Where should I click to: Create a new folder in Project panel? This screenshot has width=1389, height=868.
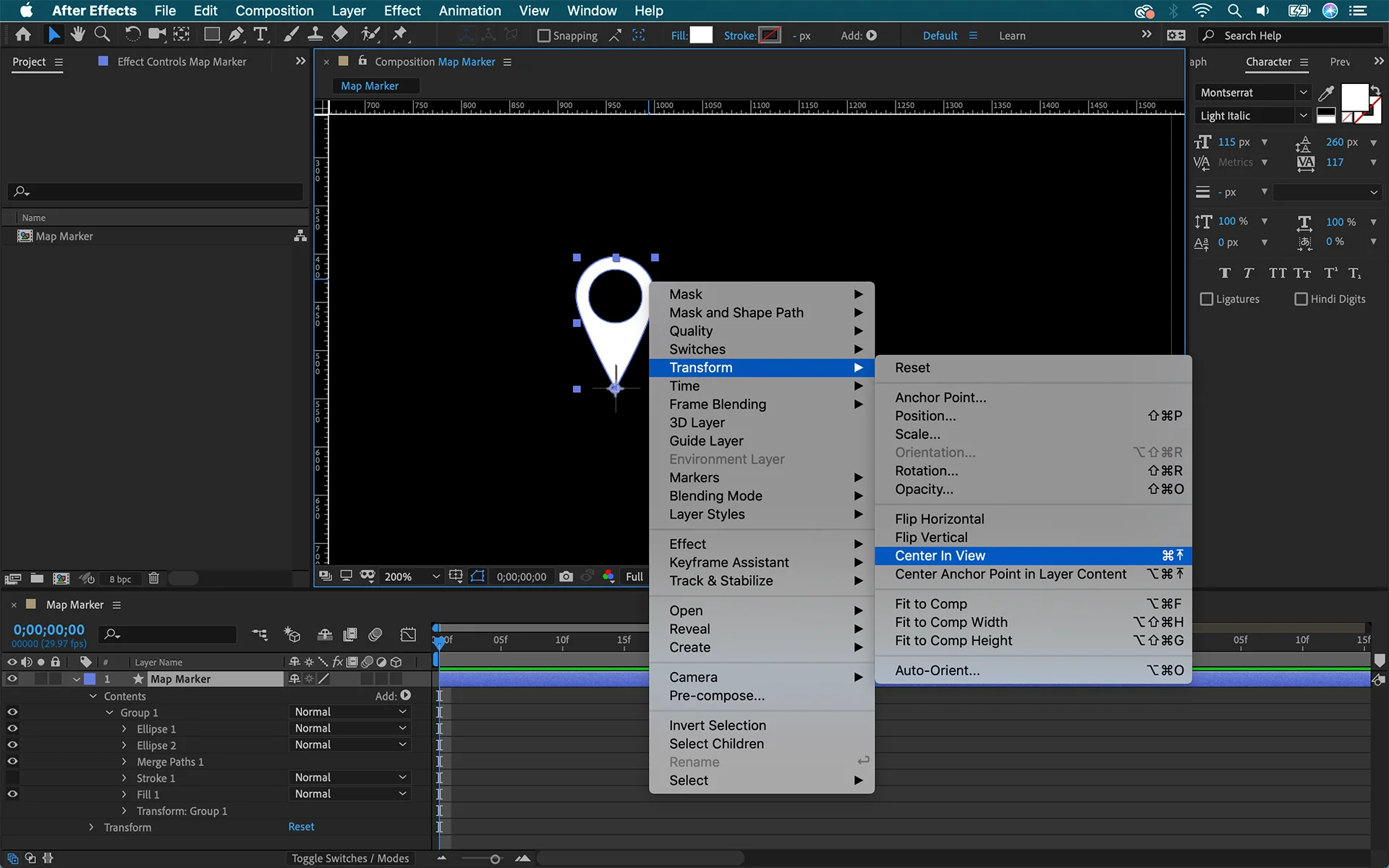pyautogui.click(x=37, y=579)
